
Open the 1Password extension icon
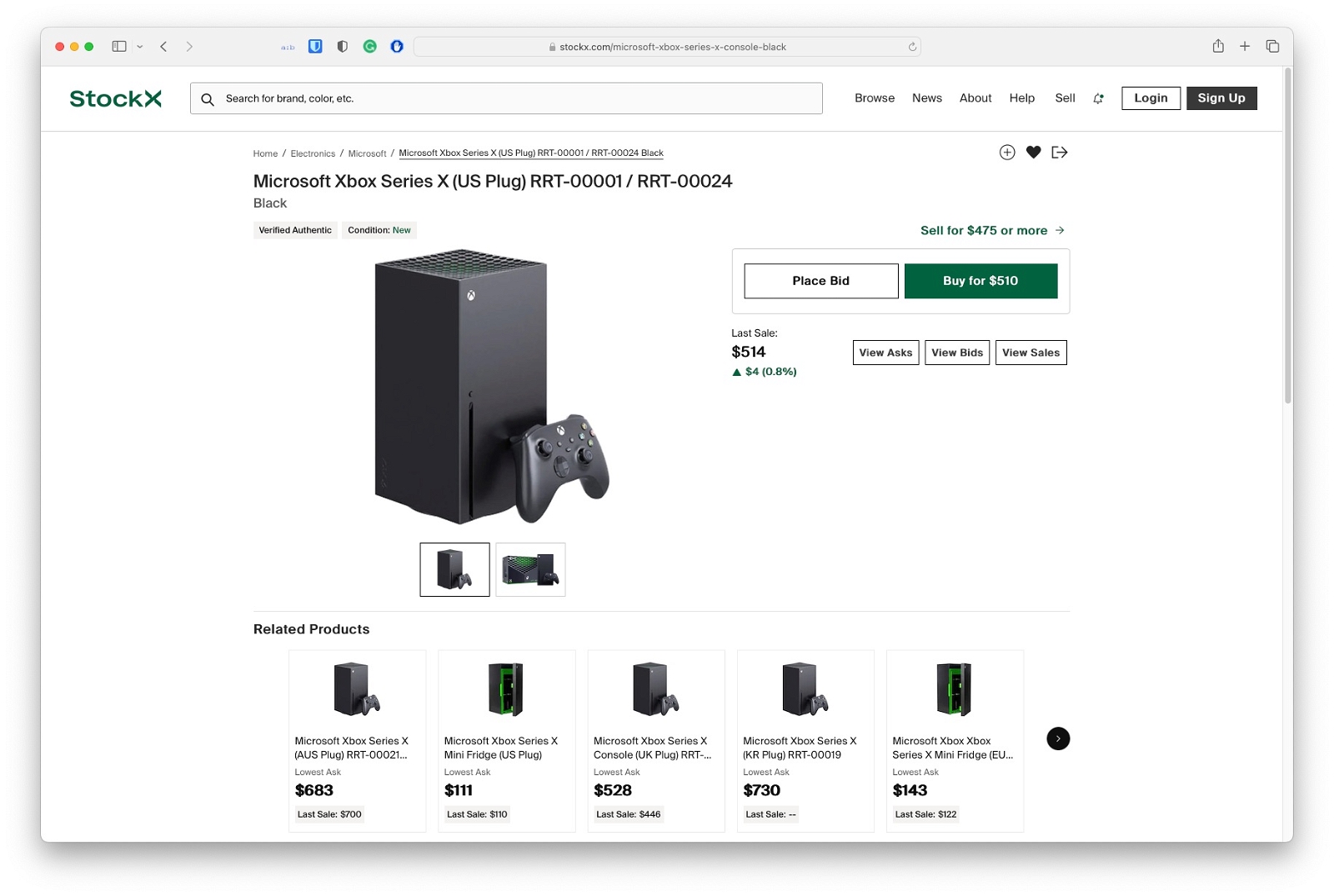pyautogui.click(x=397, y=47)
